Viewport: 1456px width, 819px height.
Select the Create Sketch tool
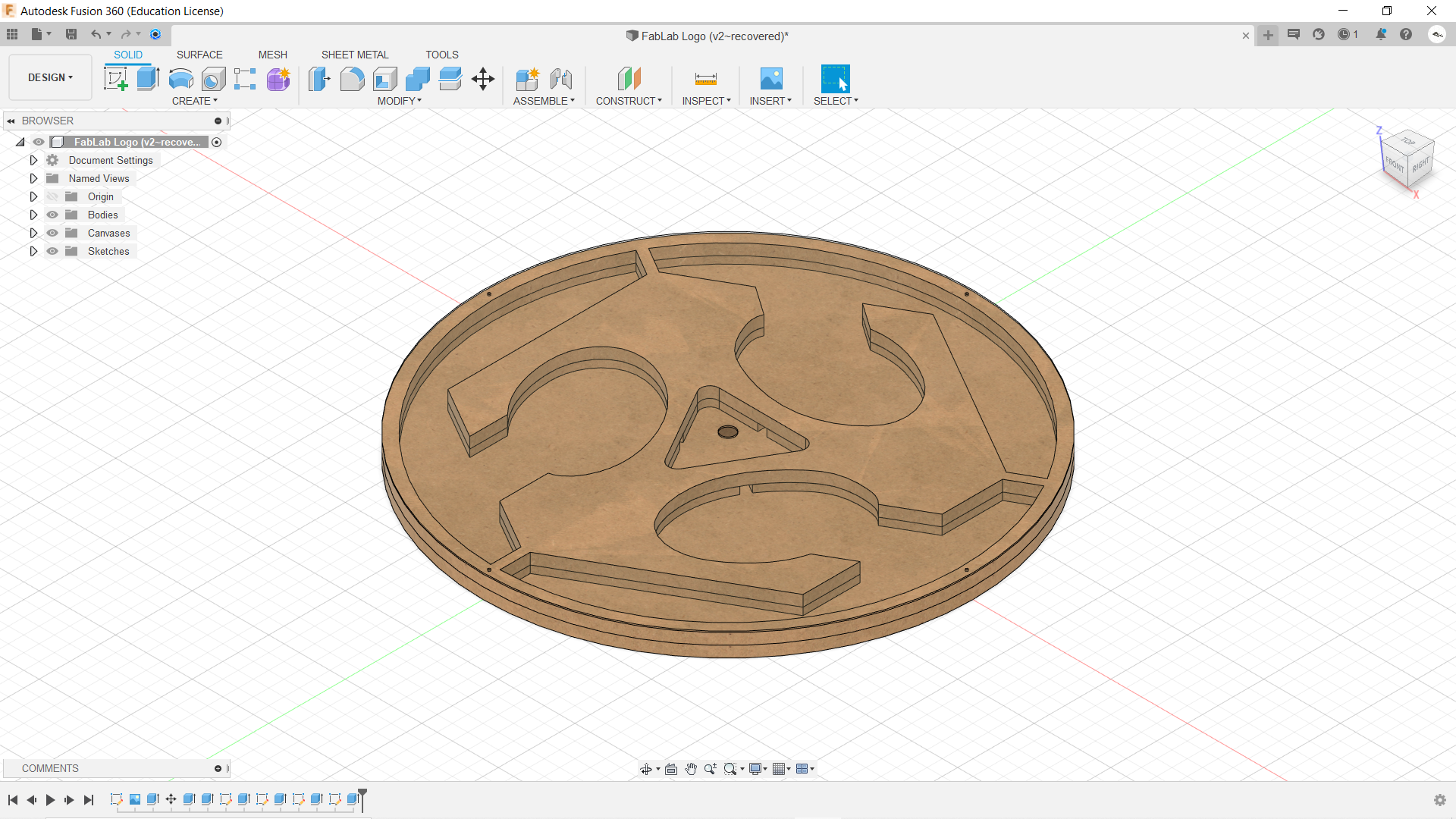coord(115,79)
